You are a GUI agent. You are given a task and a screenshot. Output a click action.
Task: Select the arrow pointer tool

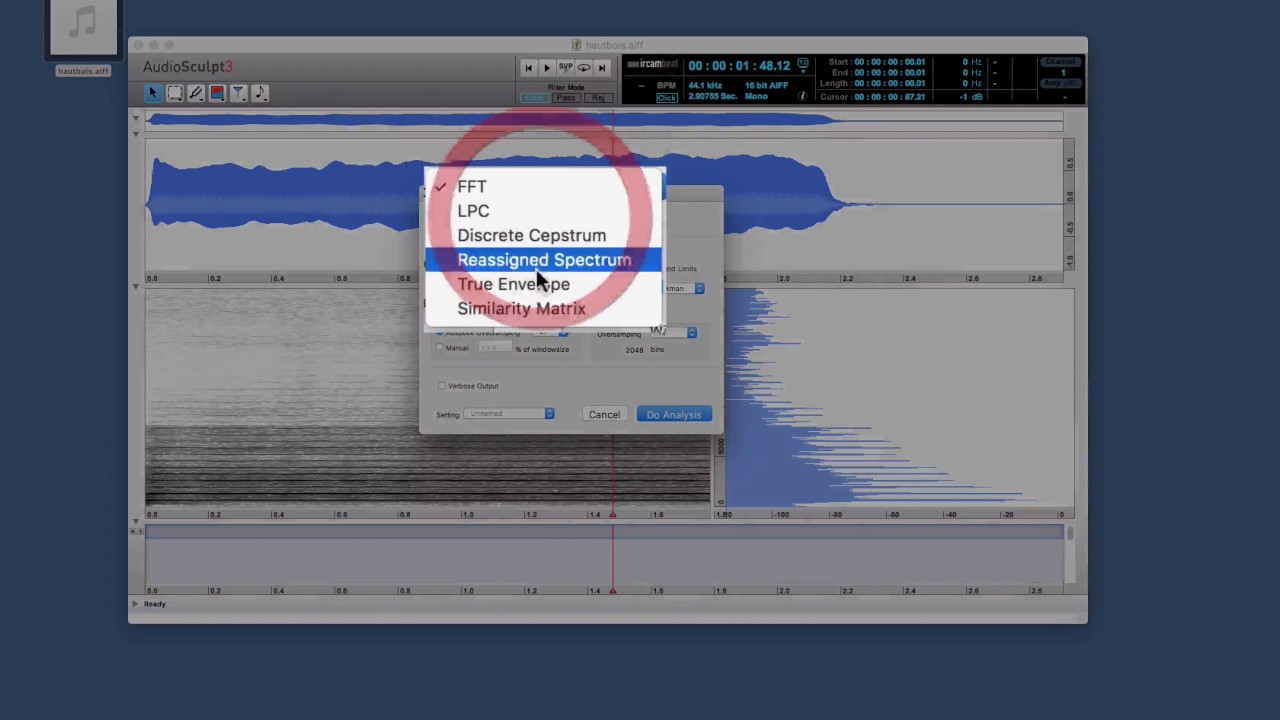click(x=153, y=93)
